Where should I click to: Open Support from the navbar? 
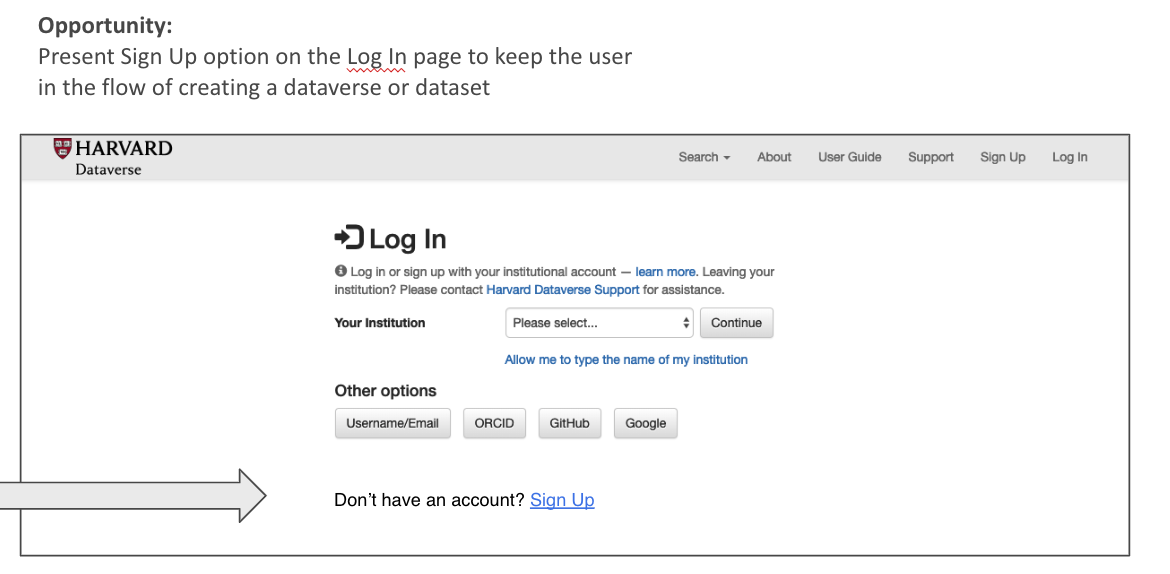930,157
